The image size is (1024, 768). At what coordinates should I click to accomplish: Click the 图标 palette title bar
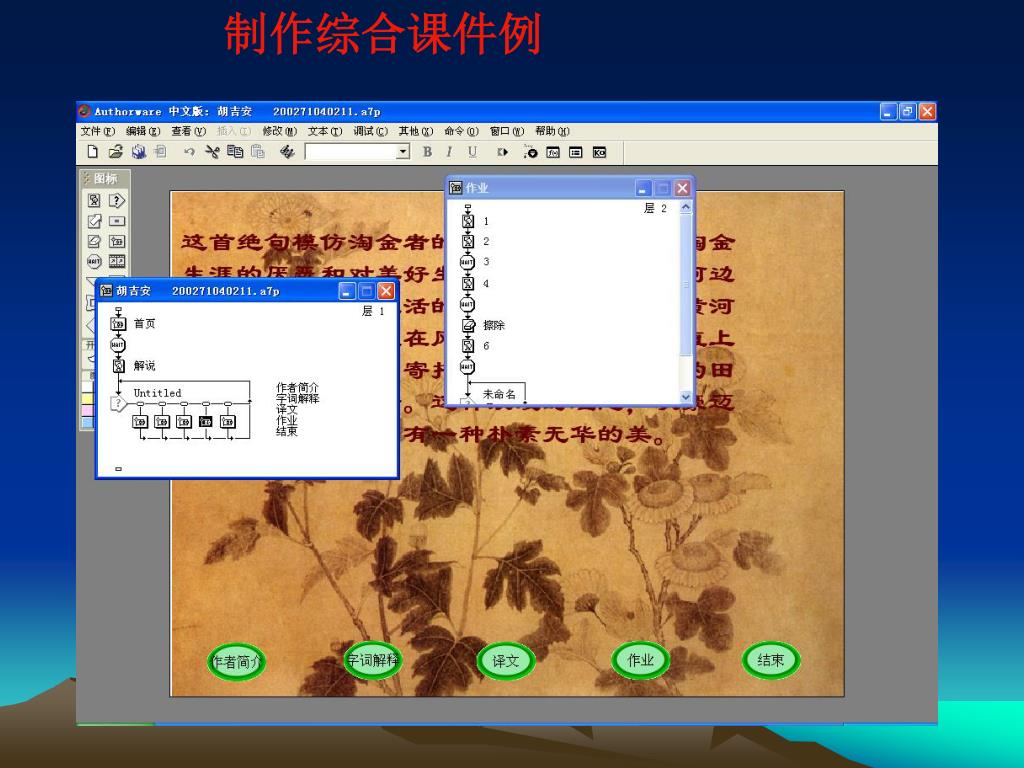coord(105,178)
